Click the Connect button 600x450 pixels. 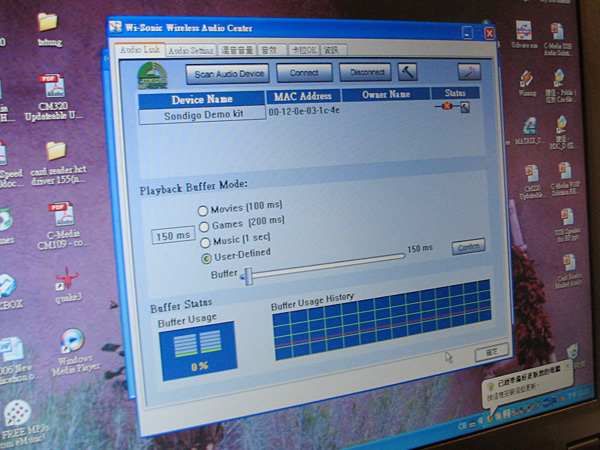pos(303,74)
